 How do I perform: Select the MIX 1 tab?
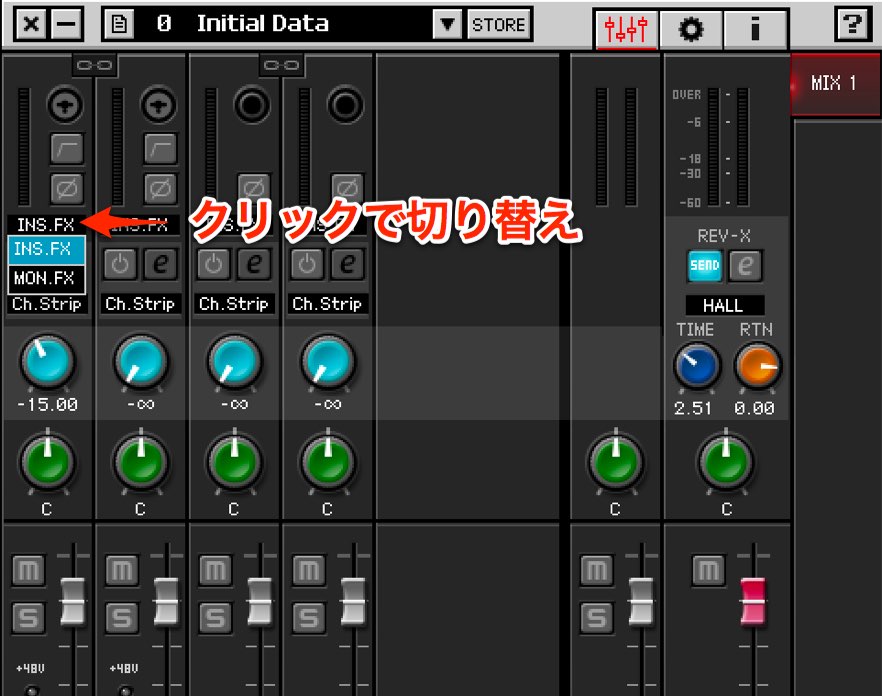tap(836, 84)
